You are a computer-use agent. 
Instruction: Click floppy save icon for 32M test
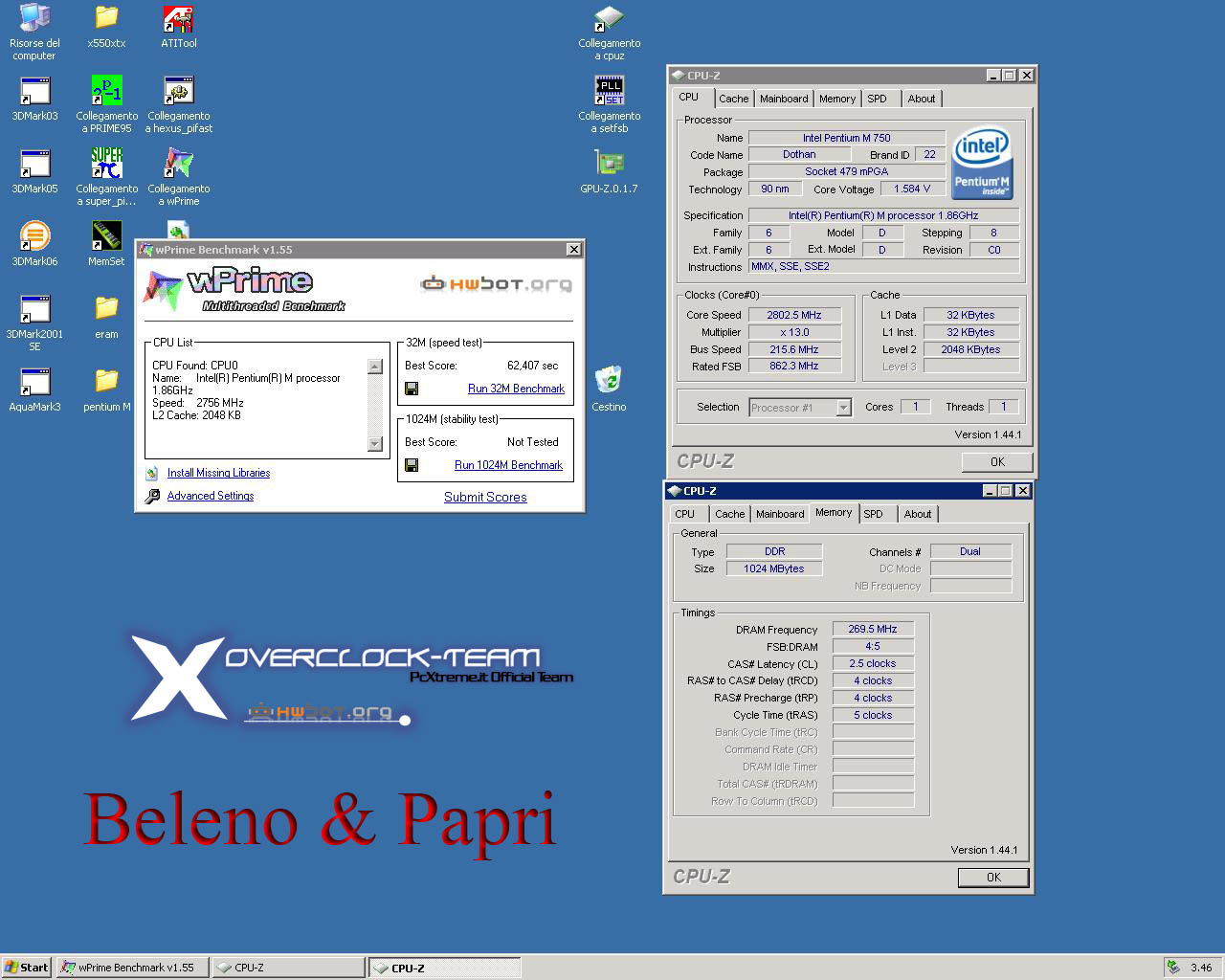pos(412,389)
